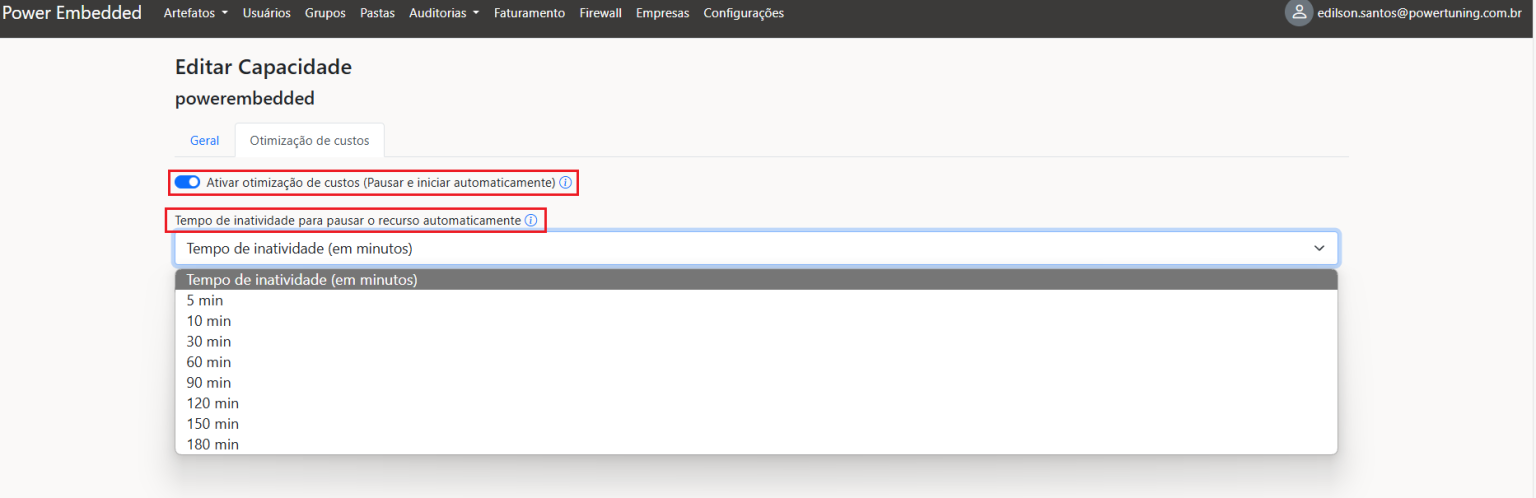Viewport: 1536px width, 498px height.
Task: Click info icon beside cost optimization toggle
Action: (x=566, y=183)
